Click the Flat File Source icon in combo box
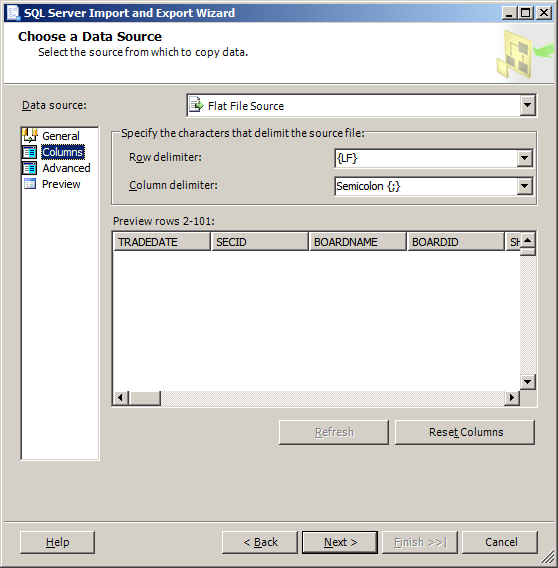 tap(197, 105)
